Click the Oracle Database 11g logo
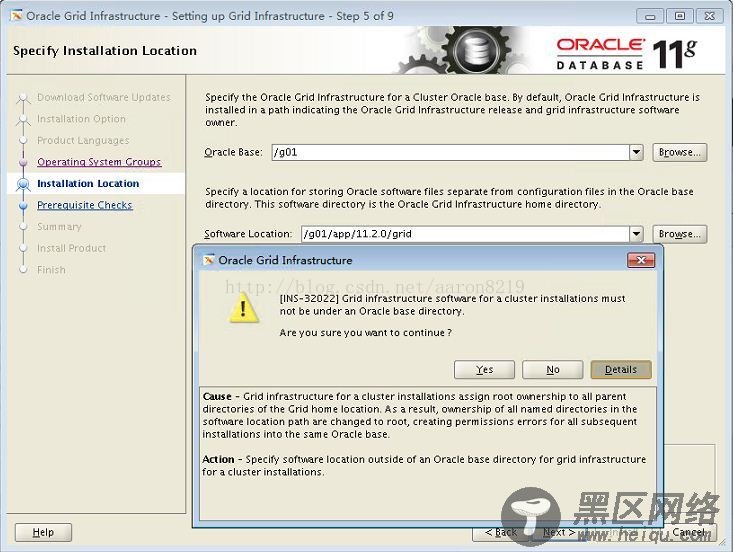 point(626,54)
